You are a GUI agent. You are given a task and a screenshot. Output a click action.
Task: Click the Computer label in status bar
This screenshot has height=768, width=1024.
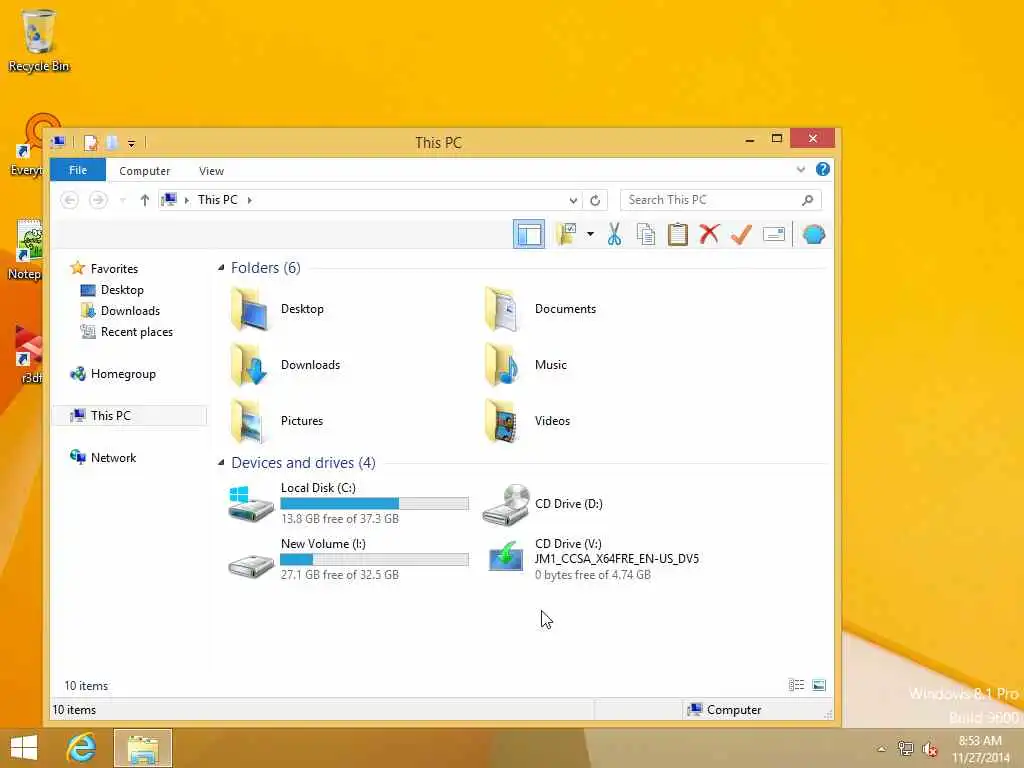pos(734,710)
